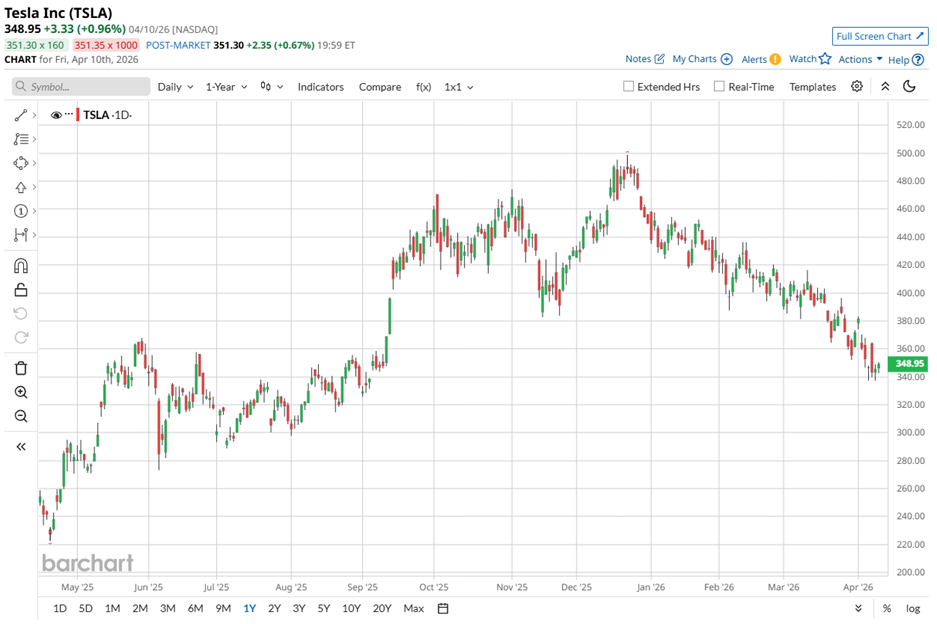The width and height of the screenshot is (937, 624).
Task: Open the Indicators menu
Action: click(320, 87)
